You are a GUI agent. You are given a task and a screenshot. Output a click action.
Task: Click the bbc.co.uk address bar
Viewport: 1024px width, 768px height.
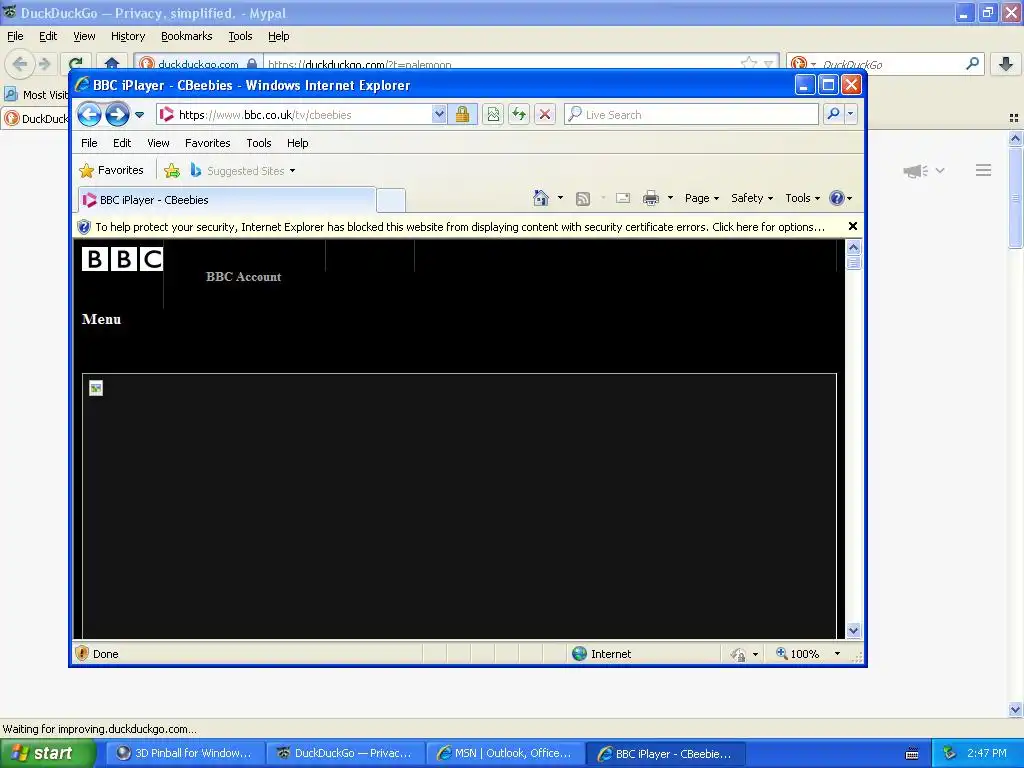pyautogui.click(x=304, y=115)
